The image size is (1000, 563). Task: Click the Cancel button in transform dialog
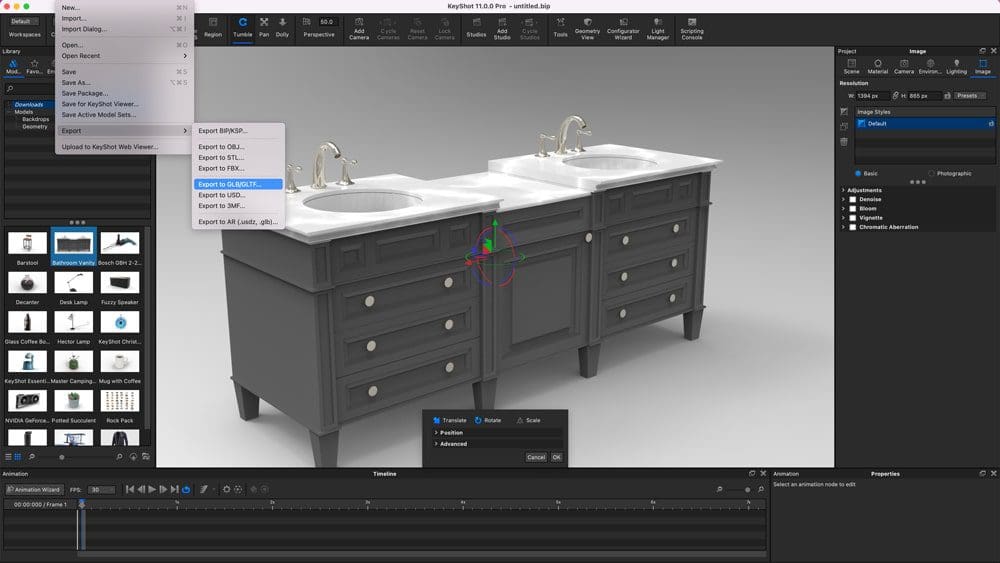pos(536,457)
